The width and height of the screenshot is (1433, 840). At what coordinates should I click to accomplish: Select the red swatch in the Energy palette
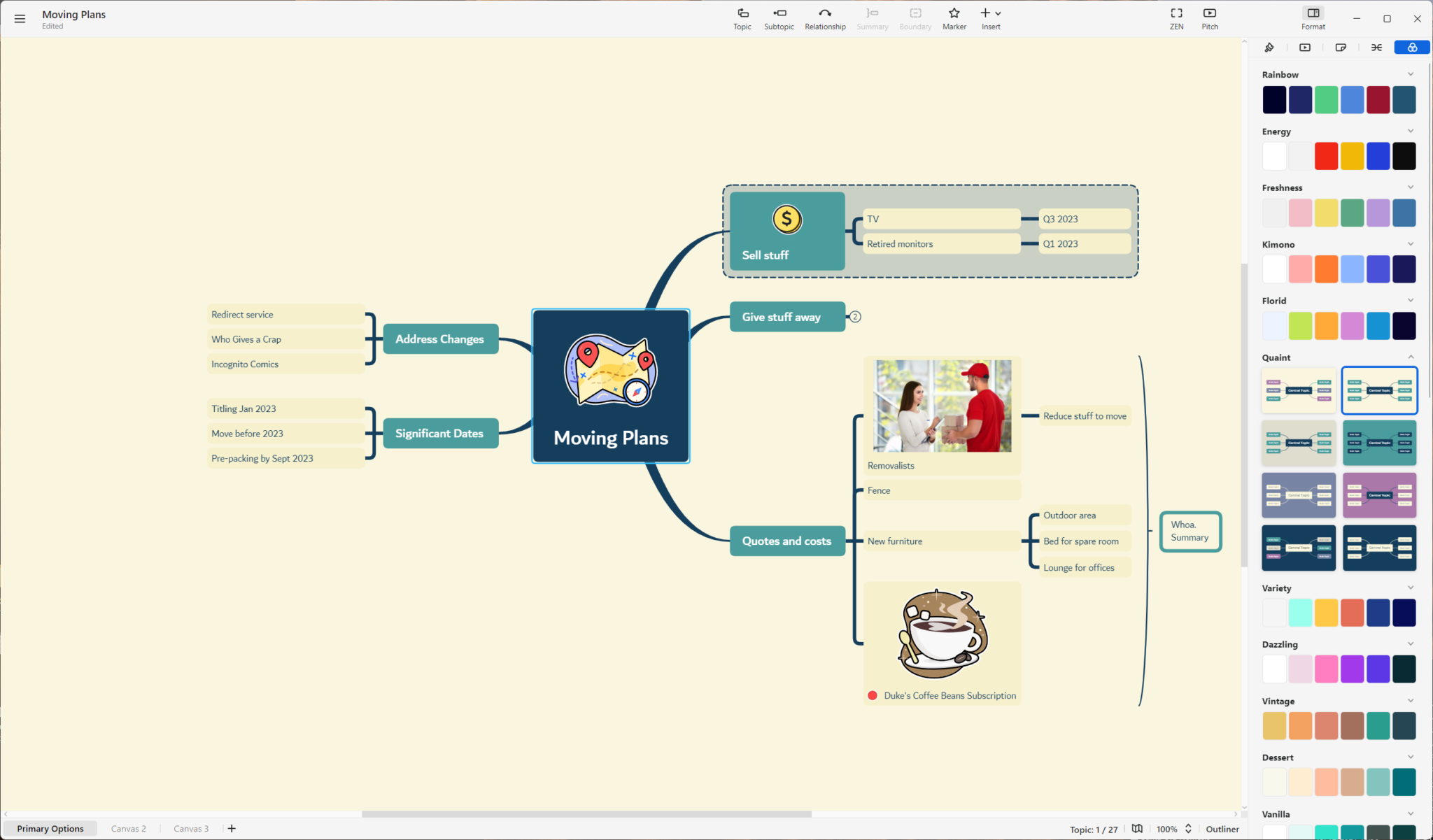(1326, 155)
